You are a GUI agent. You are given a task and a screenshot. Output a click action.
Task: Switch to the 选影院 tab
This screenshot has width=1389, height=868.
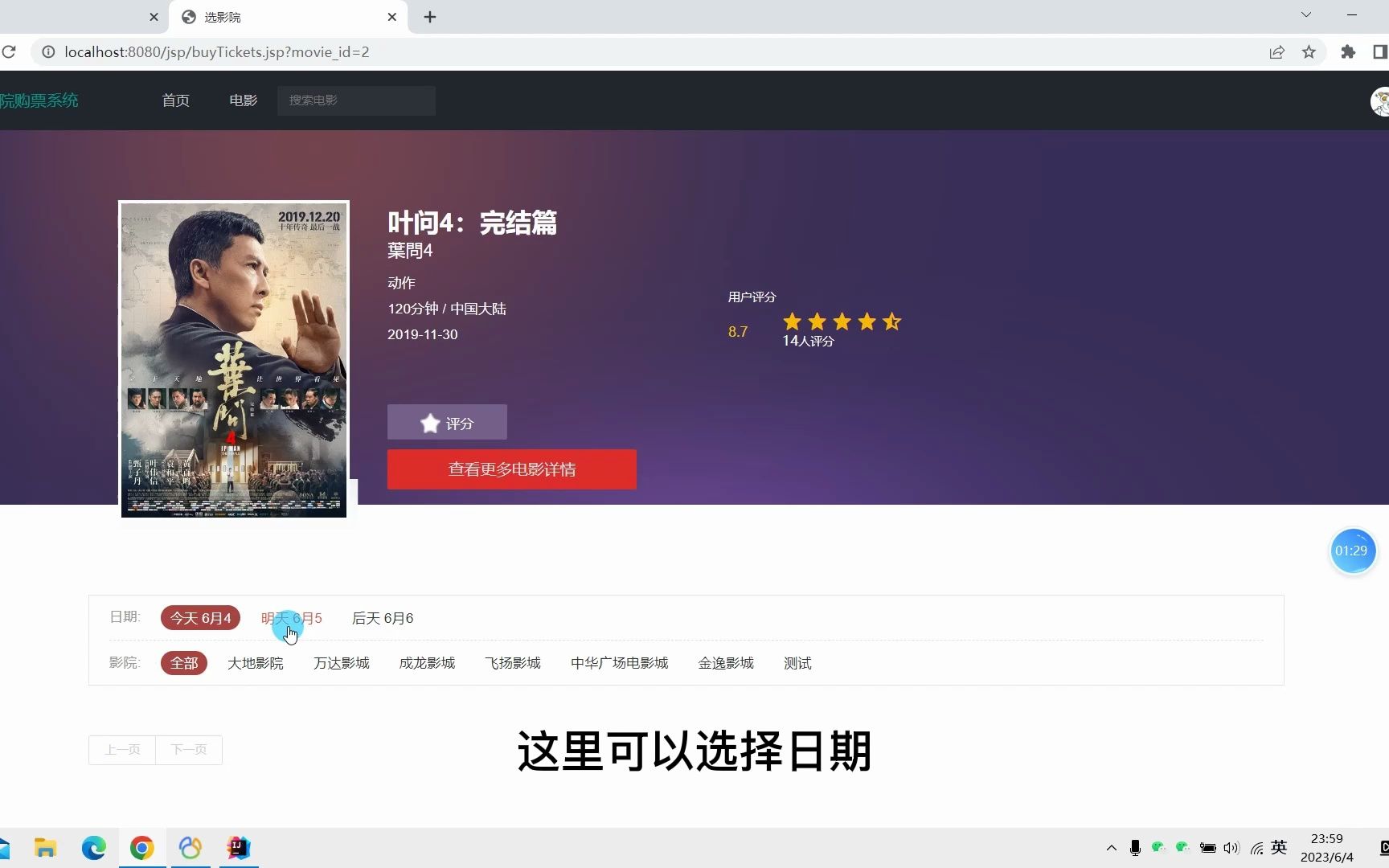289,17
